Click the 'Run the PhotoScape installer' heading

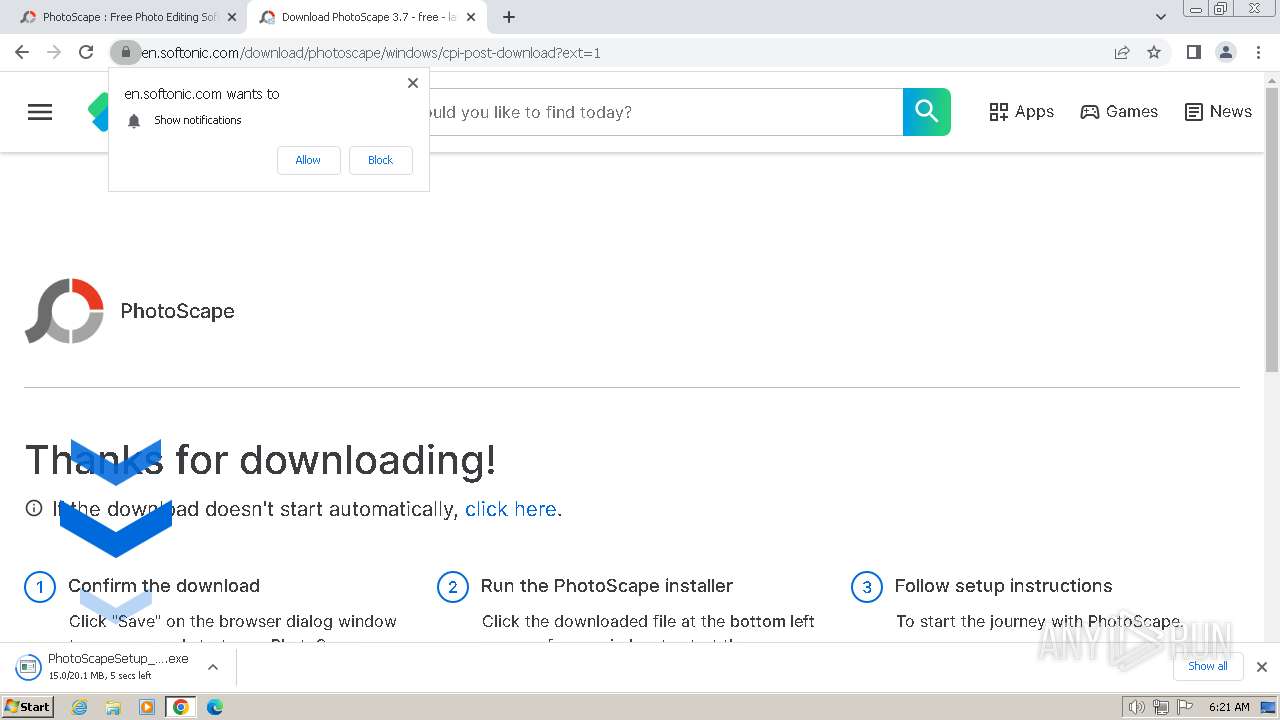pos(607,586)
